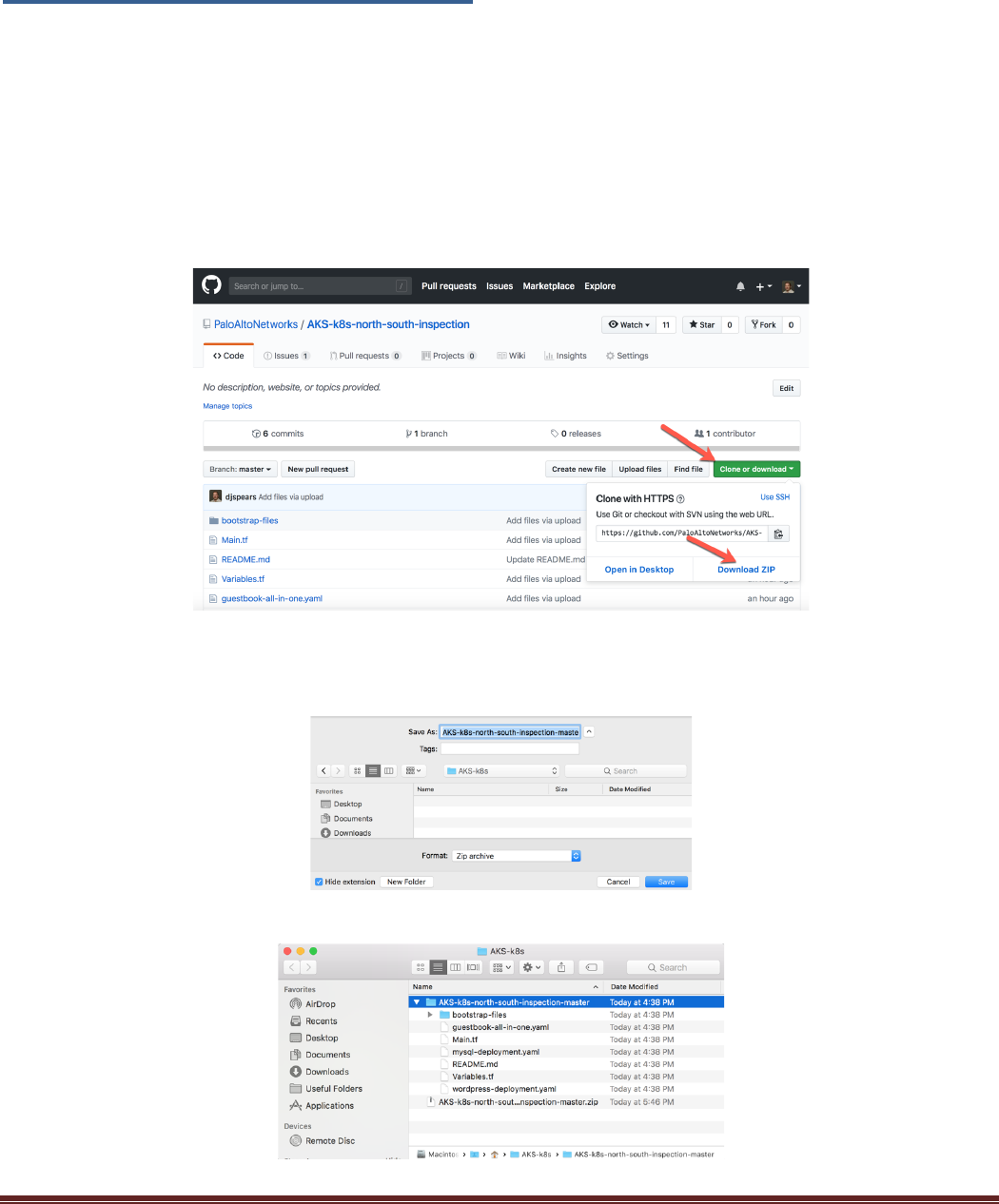Expand the bootstrap-files folder in Finder

430,1015
